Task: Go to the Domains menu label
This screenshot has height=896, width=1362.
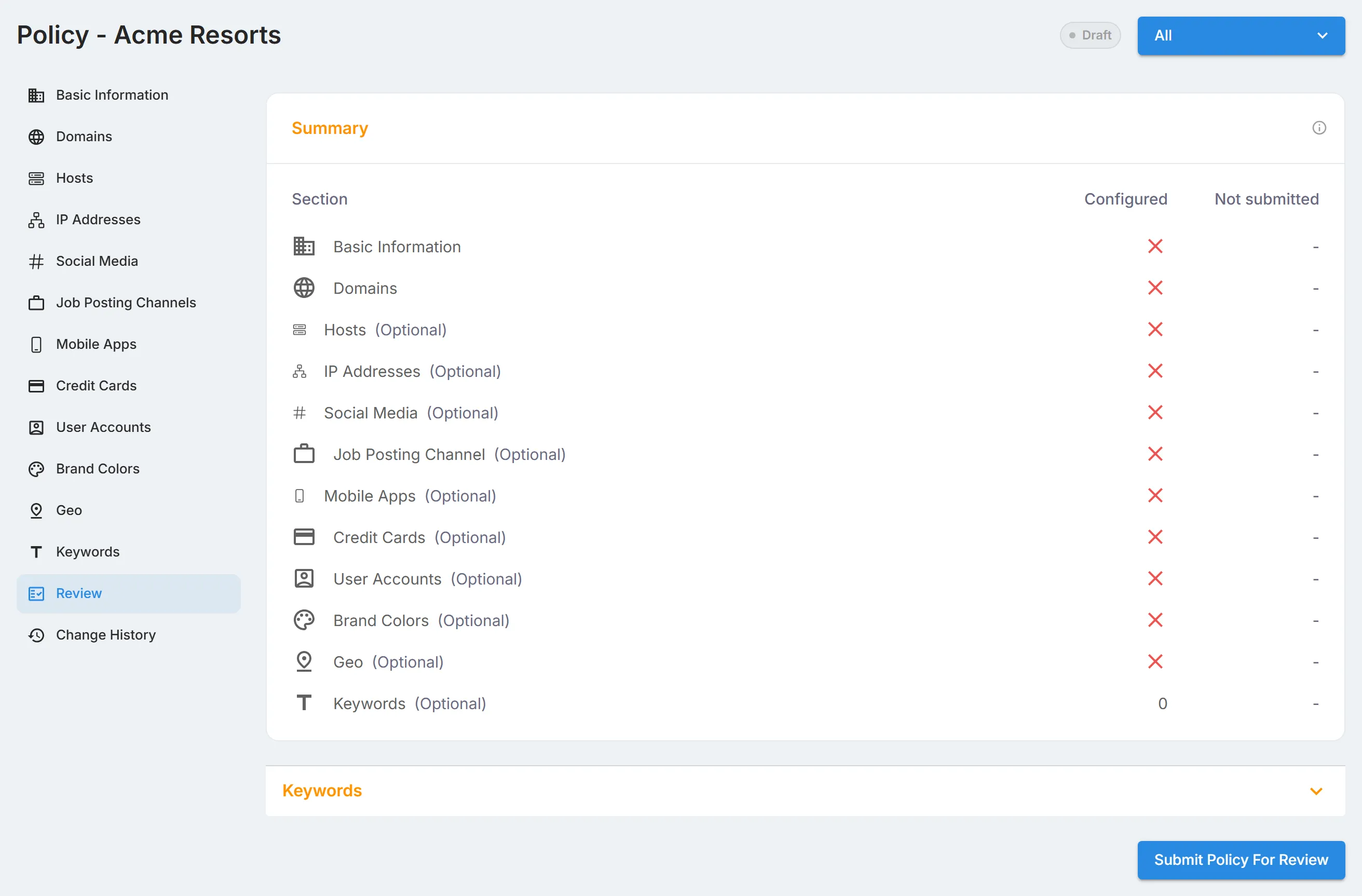Action: click(x=84, y=137)
